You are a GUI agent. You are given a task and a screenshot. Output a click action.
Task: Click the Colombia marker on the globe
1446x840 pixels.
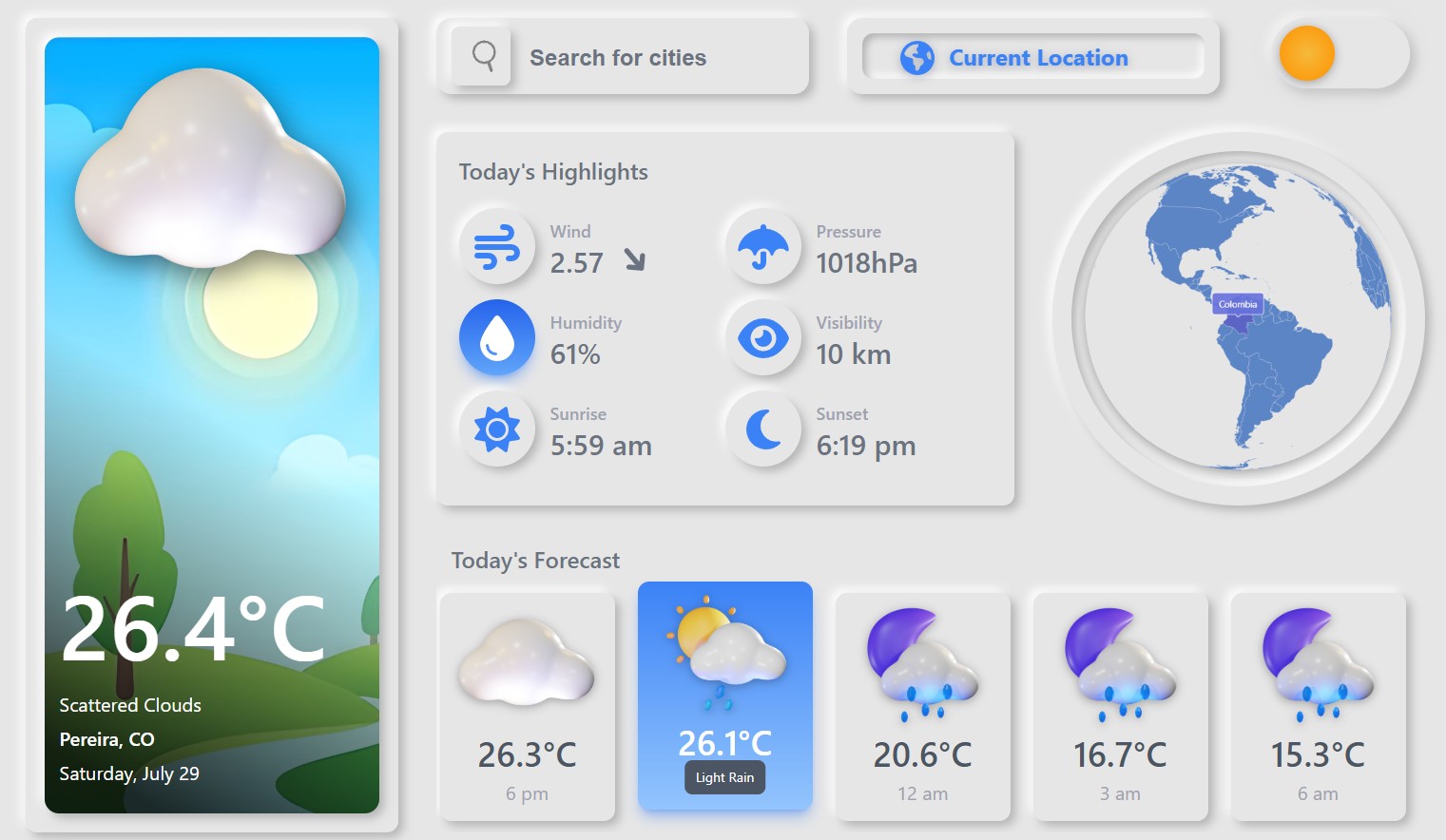click(x=1237, y=305)
